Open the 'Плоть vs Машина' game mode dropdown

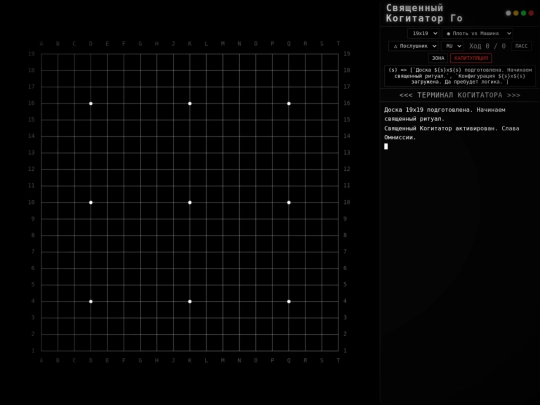coord(477,33)
